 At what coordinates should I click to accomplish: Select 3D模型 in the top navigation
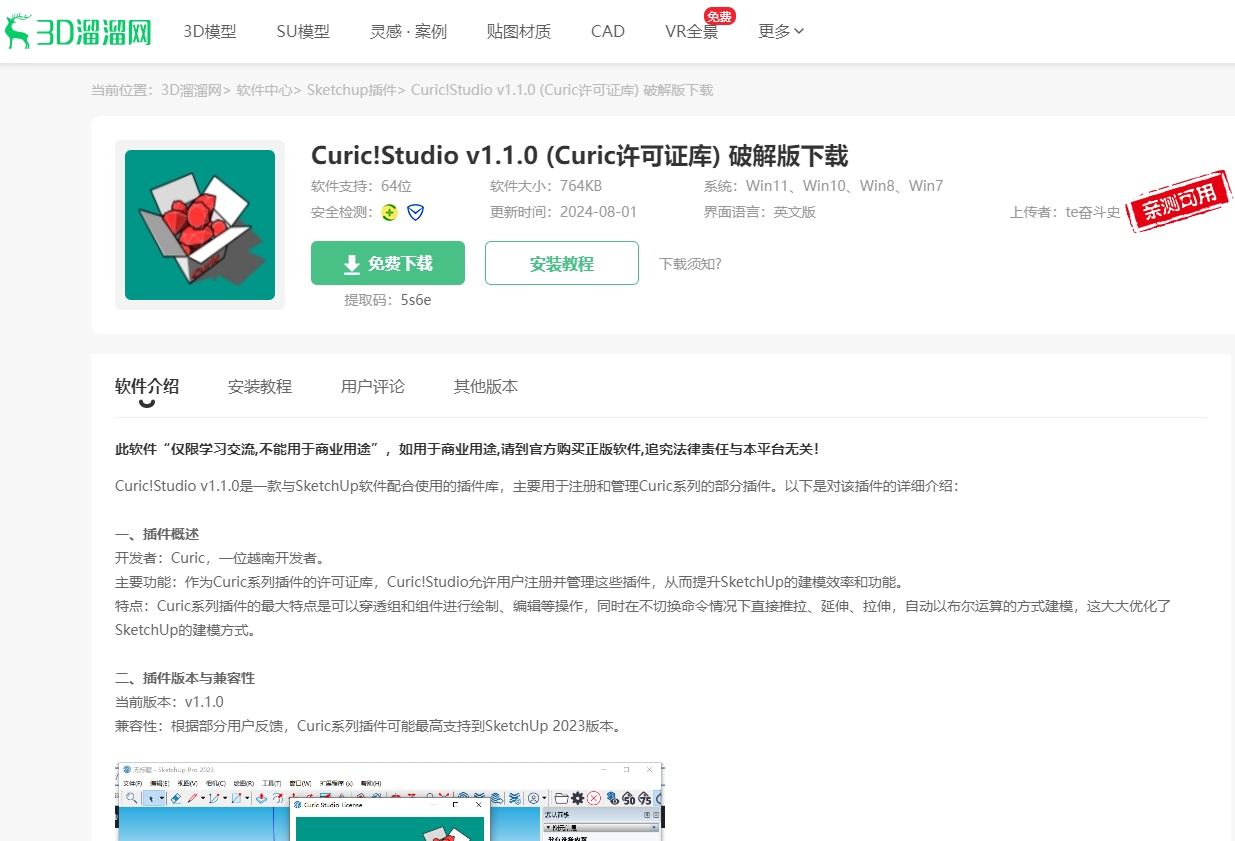(209, 31)
